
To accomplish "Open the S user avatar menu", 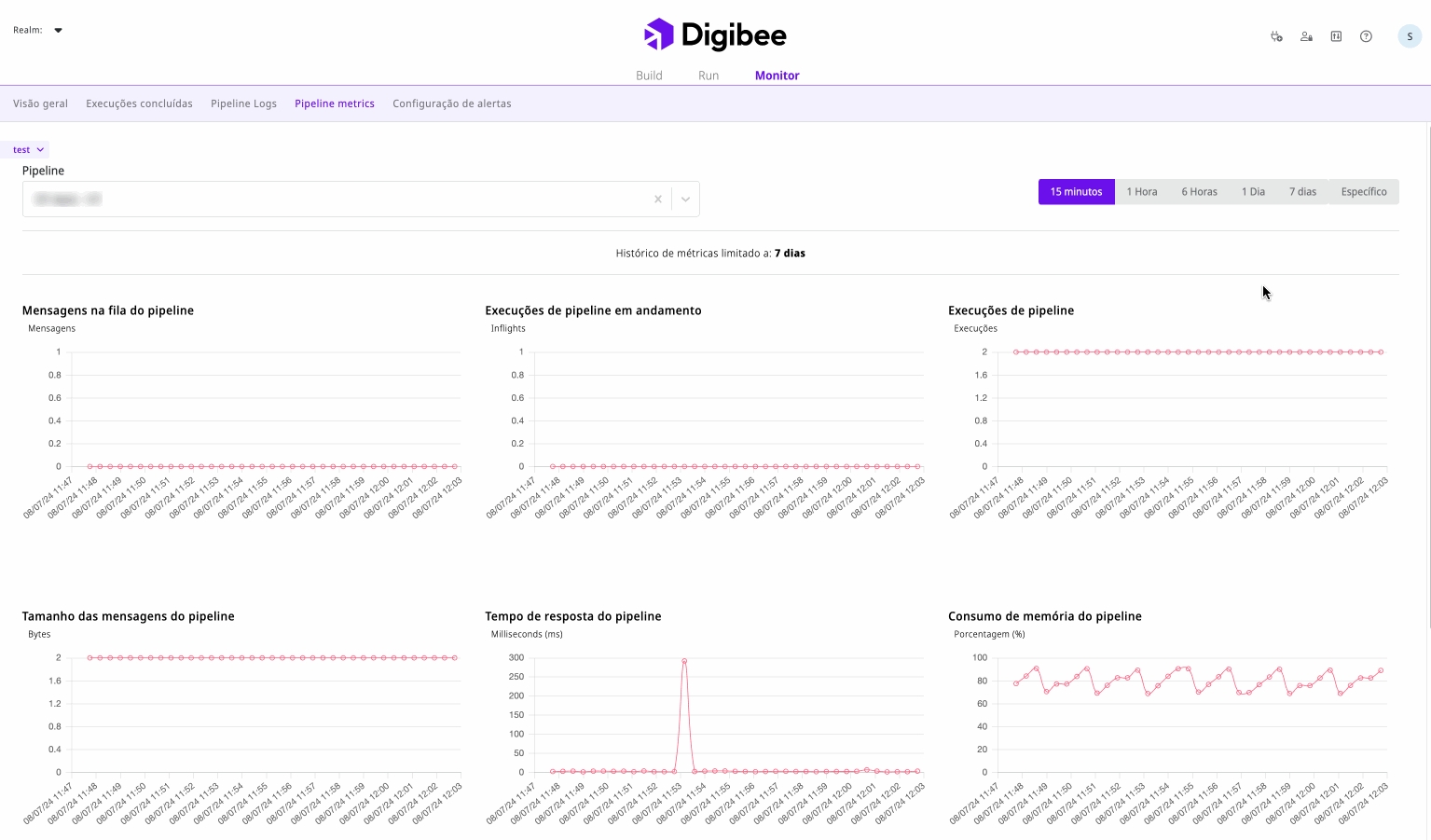I will (x=1409, y=36).
